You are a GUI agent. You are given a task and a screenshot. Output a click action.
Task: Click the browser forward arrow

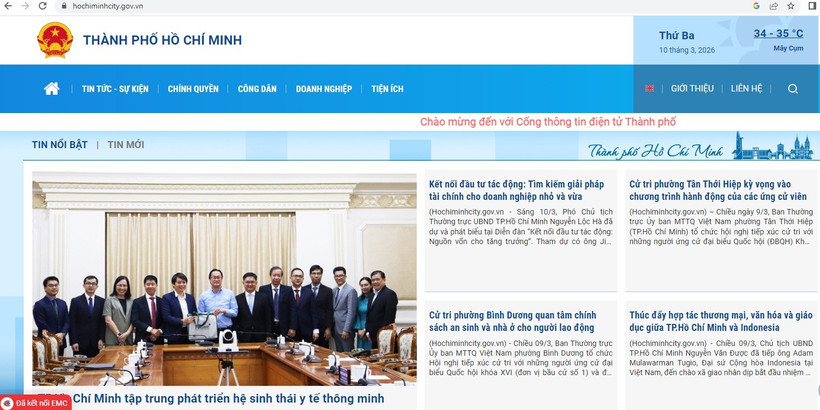(x=25, y=6)
